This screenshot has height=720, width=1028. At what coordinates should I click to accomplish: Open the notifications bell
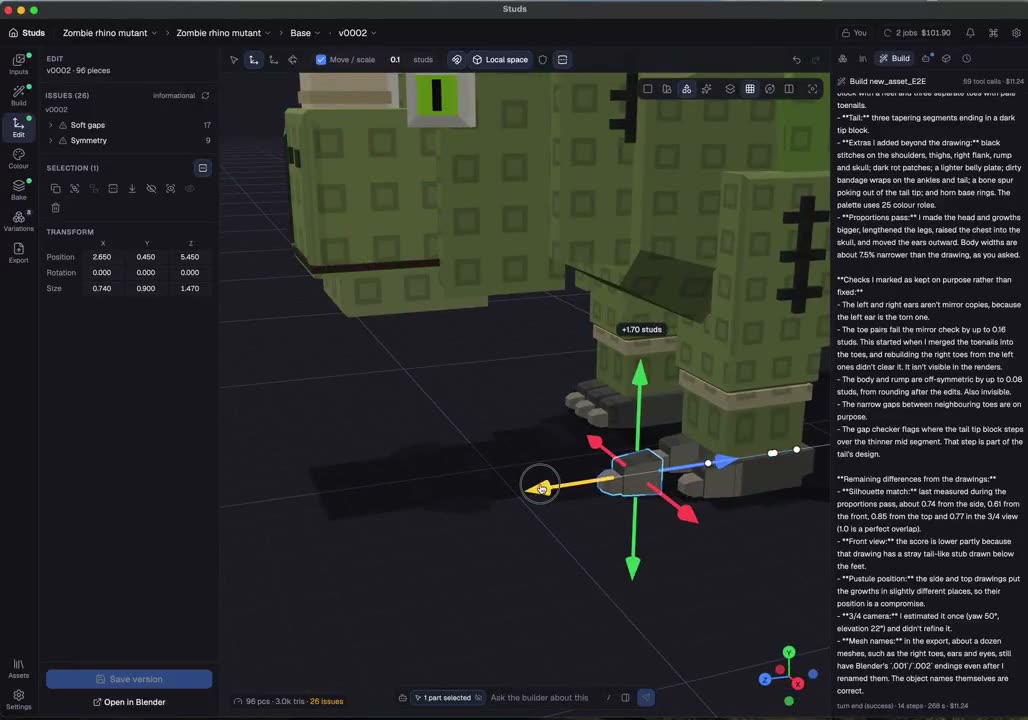point(970,33)
